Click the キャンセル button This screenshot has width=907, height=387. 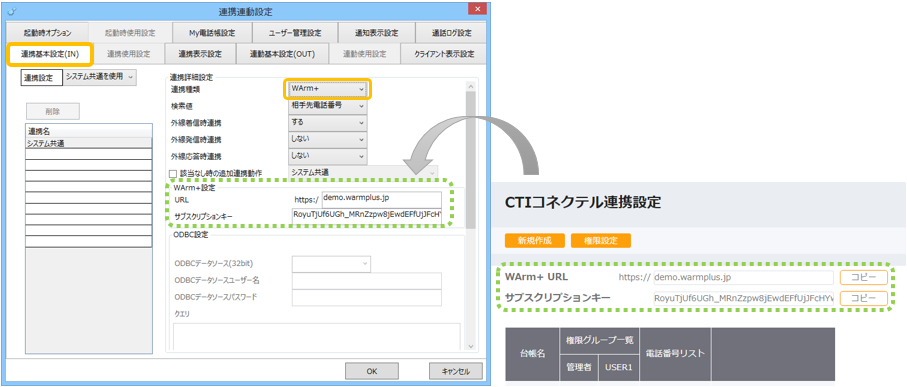456,371
